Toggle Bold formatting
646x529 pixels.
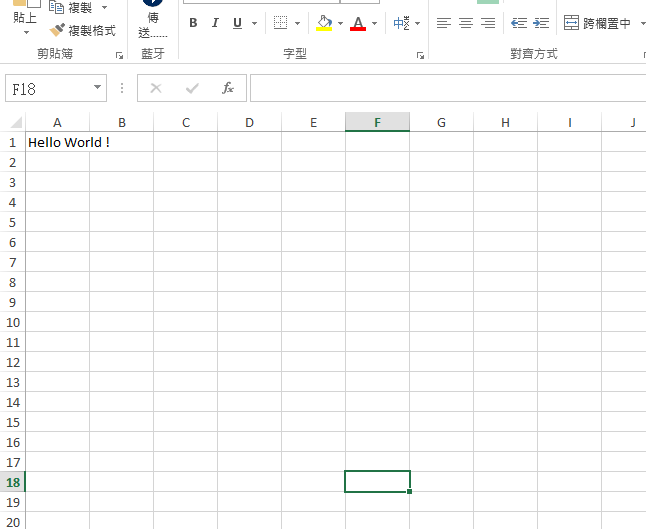tap(193, 23)
